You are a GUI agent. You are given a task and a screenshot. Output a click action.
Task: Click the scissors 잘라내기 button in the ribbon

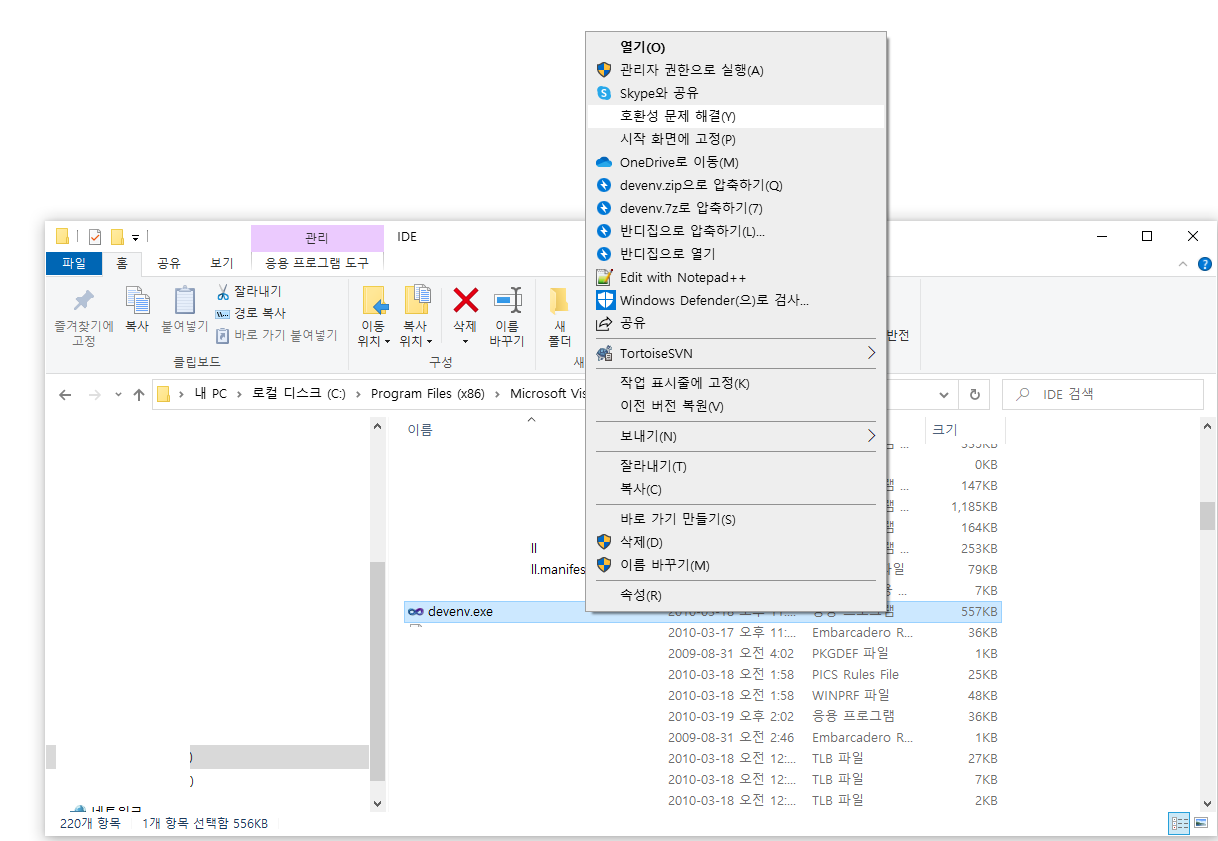click(x=249, y=291)
